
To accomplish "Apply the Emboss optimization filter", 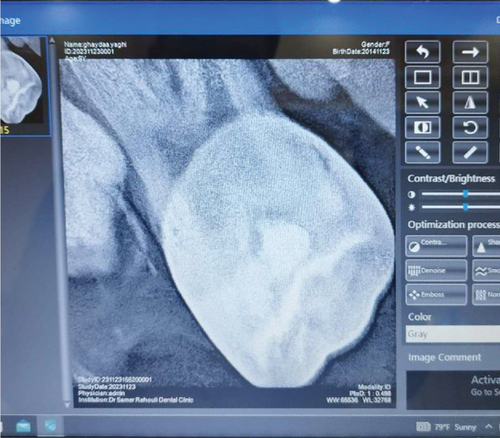I will pos(436,295).
